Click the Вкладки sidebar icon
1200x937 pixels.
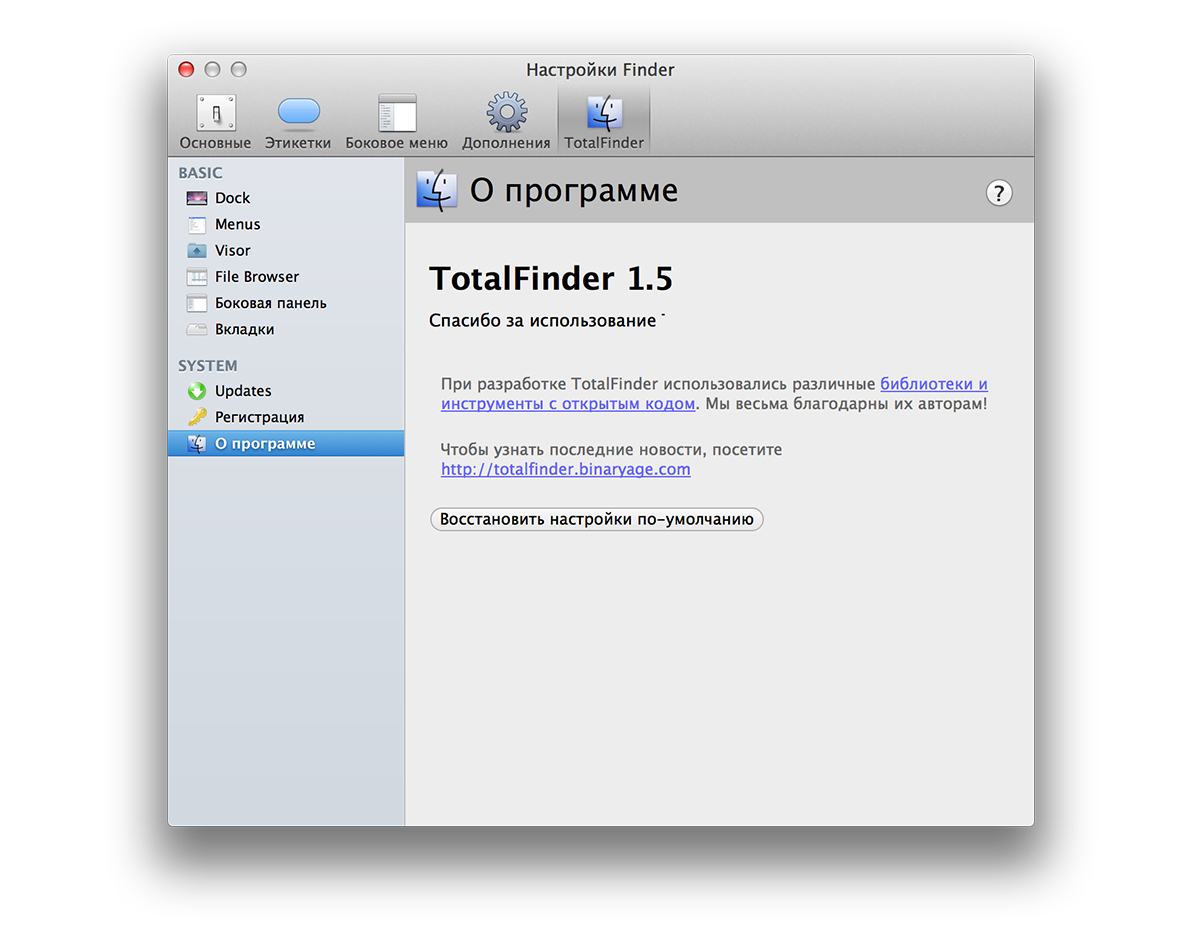click(x=197, y=329)
